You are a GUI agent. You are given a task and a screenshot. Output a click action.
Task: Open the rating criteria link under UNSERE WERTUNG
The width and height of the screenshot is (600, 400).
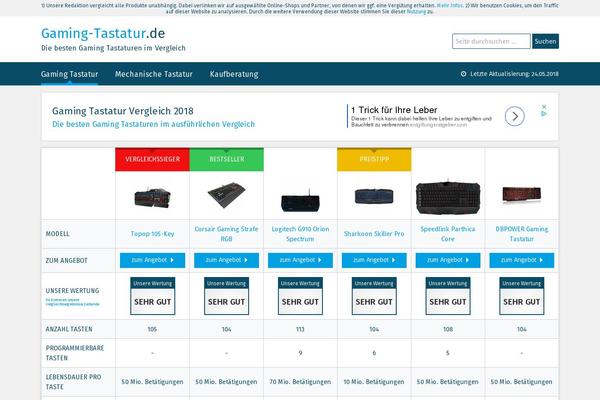pyautogui.click(x=72, y=302)
